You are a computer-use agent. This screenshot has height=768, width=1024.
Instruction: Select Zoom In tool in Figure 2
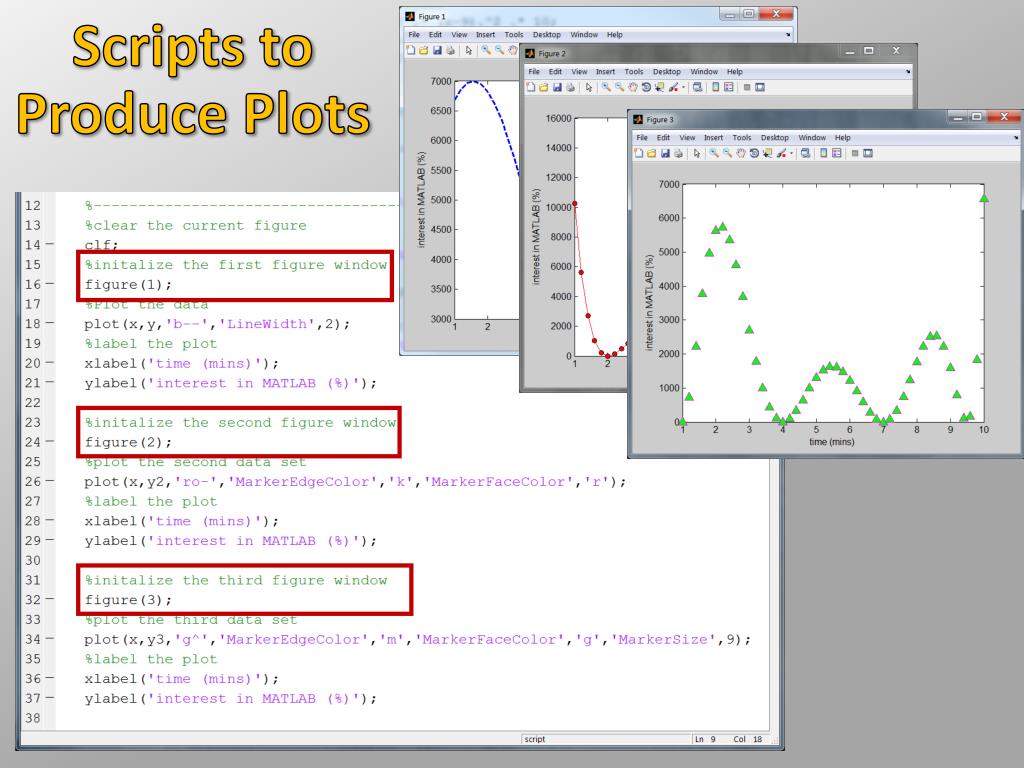pyautogui.click(x=606, y=87)
